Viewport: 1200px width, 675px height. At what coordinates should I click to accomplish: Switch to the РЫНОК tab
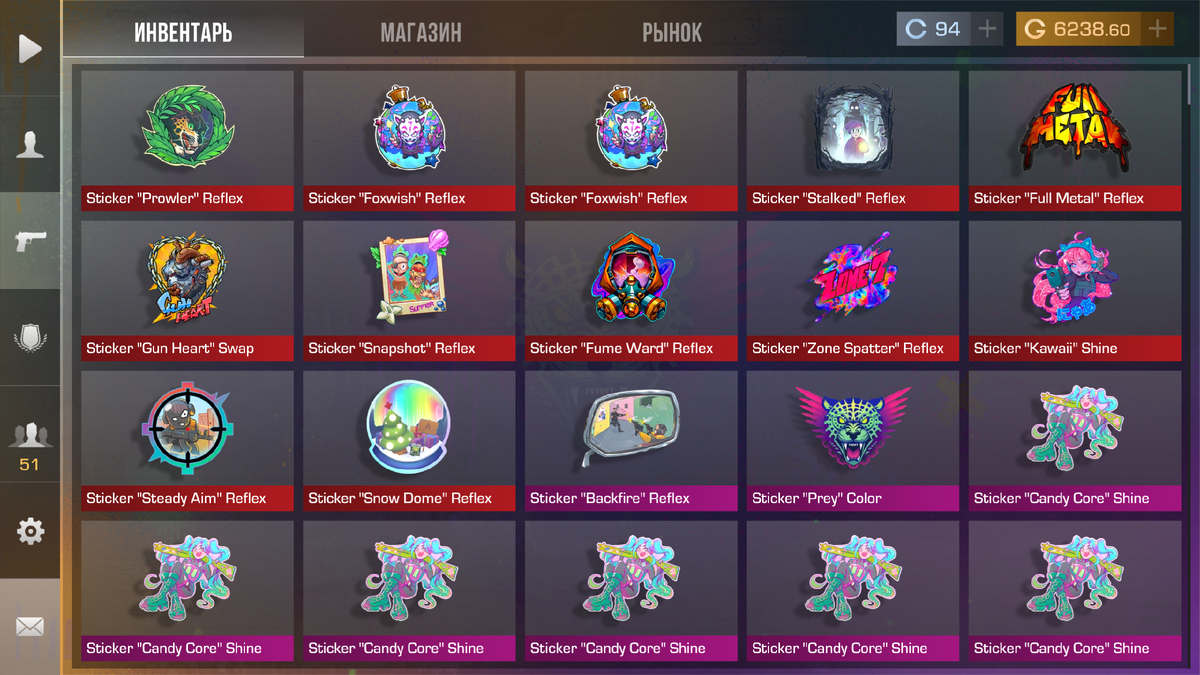click(x=672, y=33)
